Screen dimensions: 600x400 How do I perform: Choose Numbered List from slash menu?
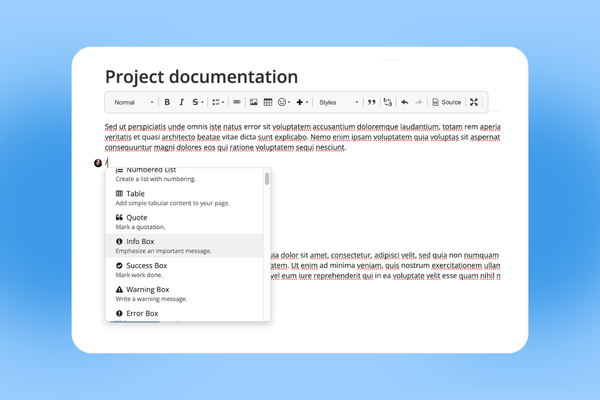click(x=184, y=174)
